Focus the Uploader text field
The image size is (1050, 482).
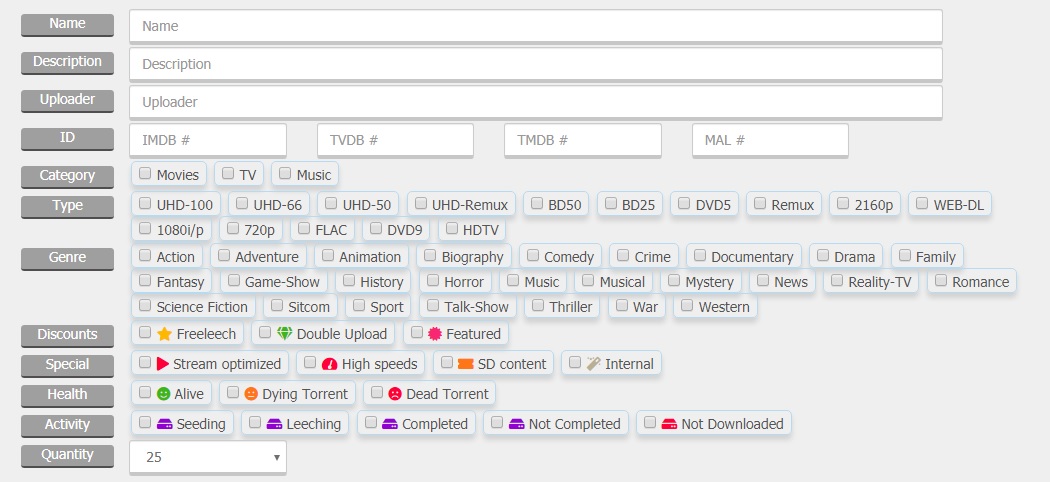(536, 102)
